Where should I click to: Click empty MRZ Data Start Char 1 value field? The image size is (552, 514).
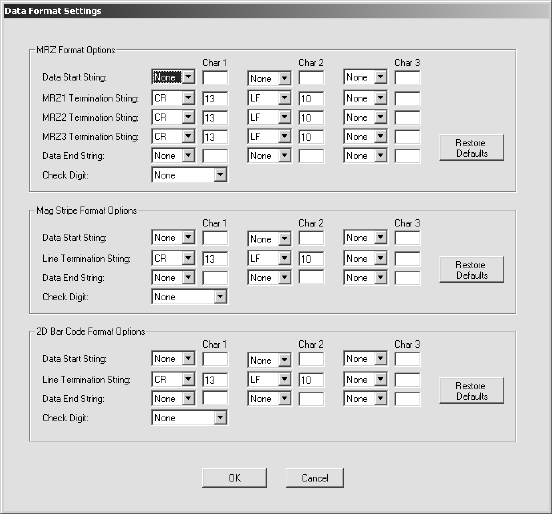pos(215,77)
